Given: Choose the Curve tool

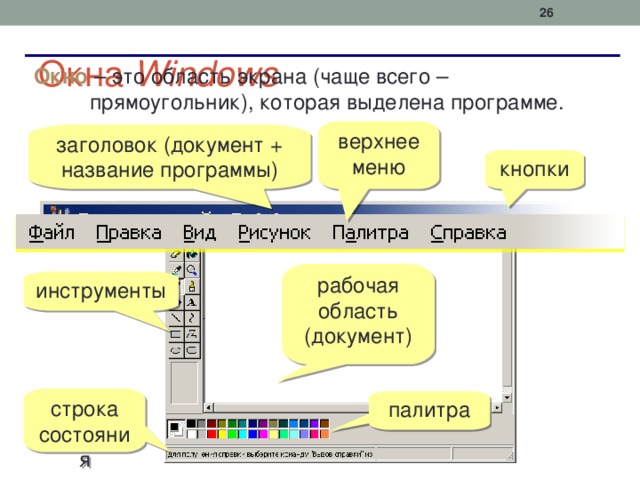Looking at the screenshot, I should pos(192,318).
